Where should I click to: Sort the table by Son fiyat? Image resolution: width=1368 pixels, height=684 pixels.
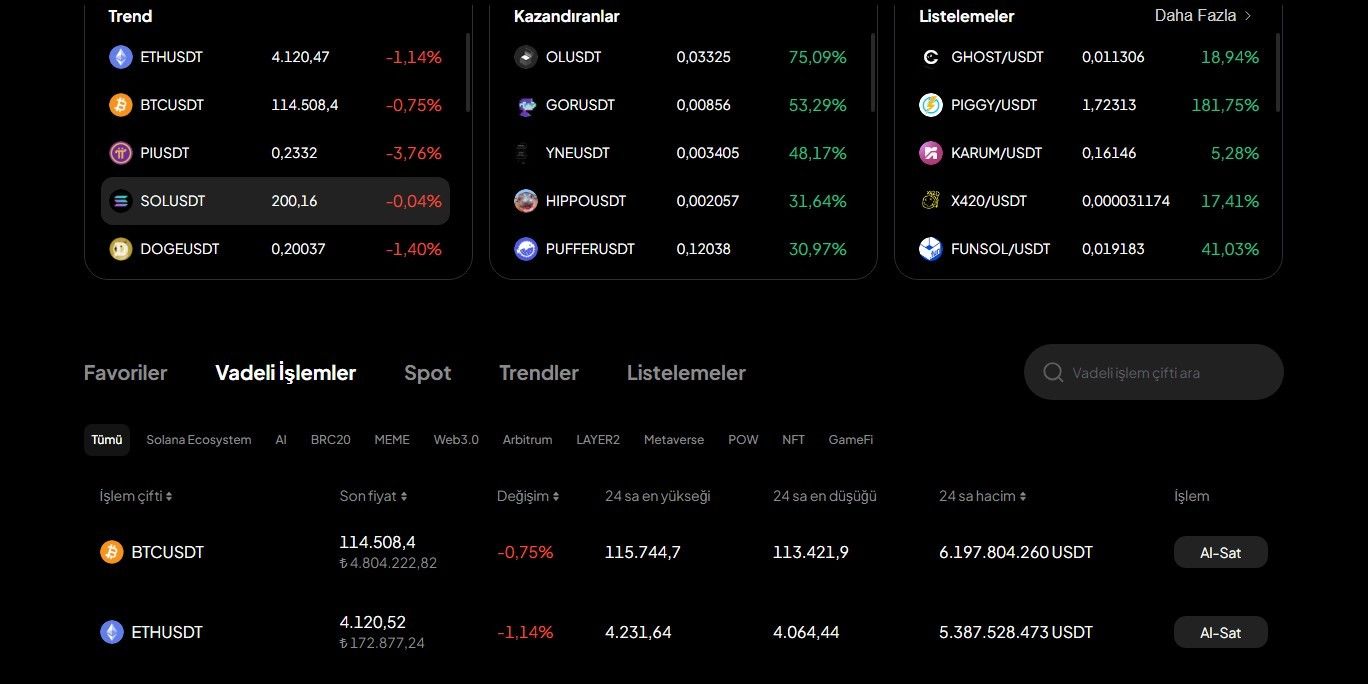pyautogui.click(x=403, y=496)
